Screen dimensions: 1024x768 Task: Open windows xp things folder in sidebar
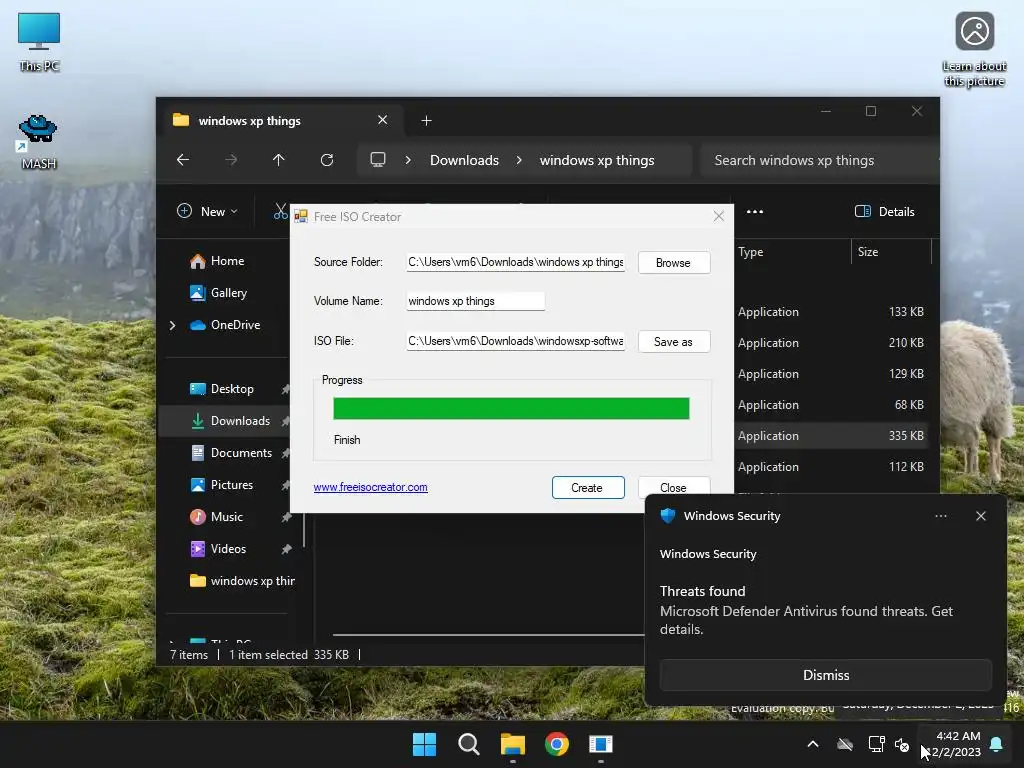tap(242, 581)
